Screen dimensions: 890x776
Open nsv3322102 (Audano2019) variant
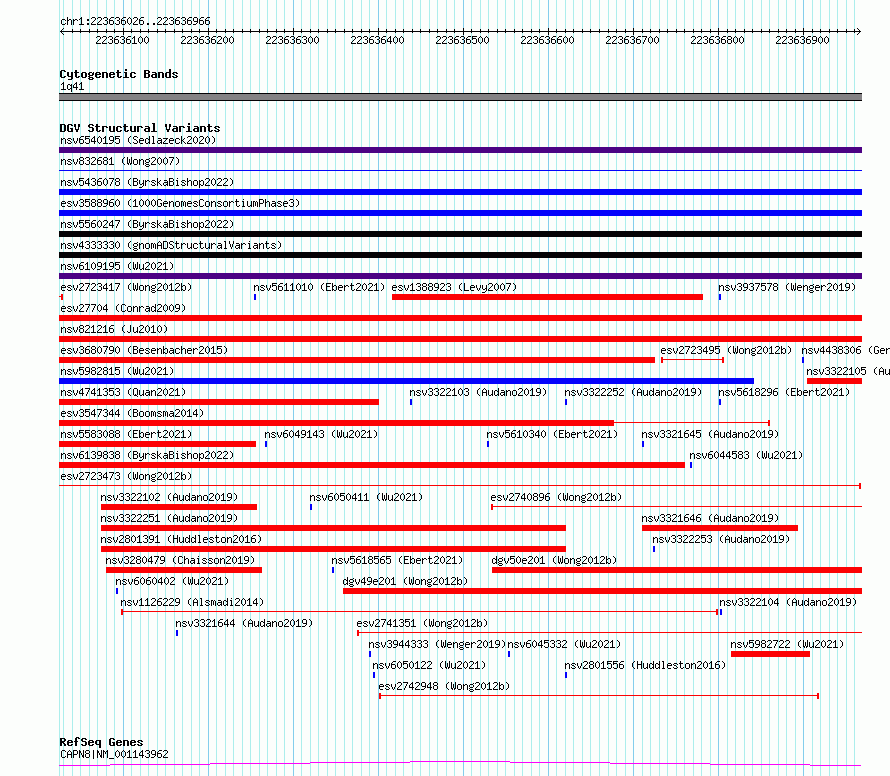click(169, 497)
